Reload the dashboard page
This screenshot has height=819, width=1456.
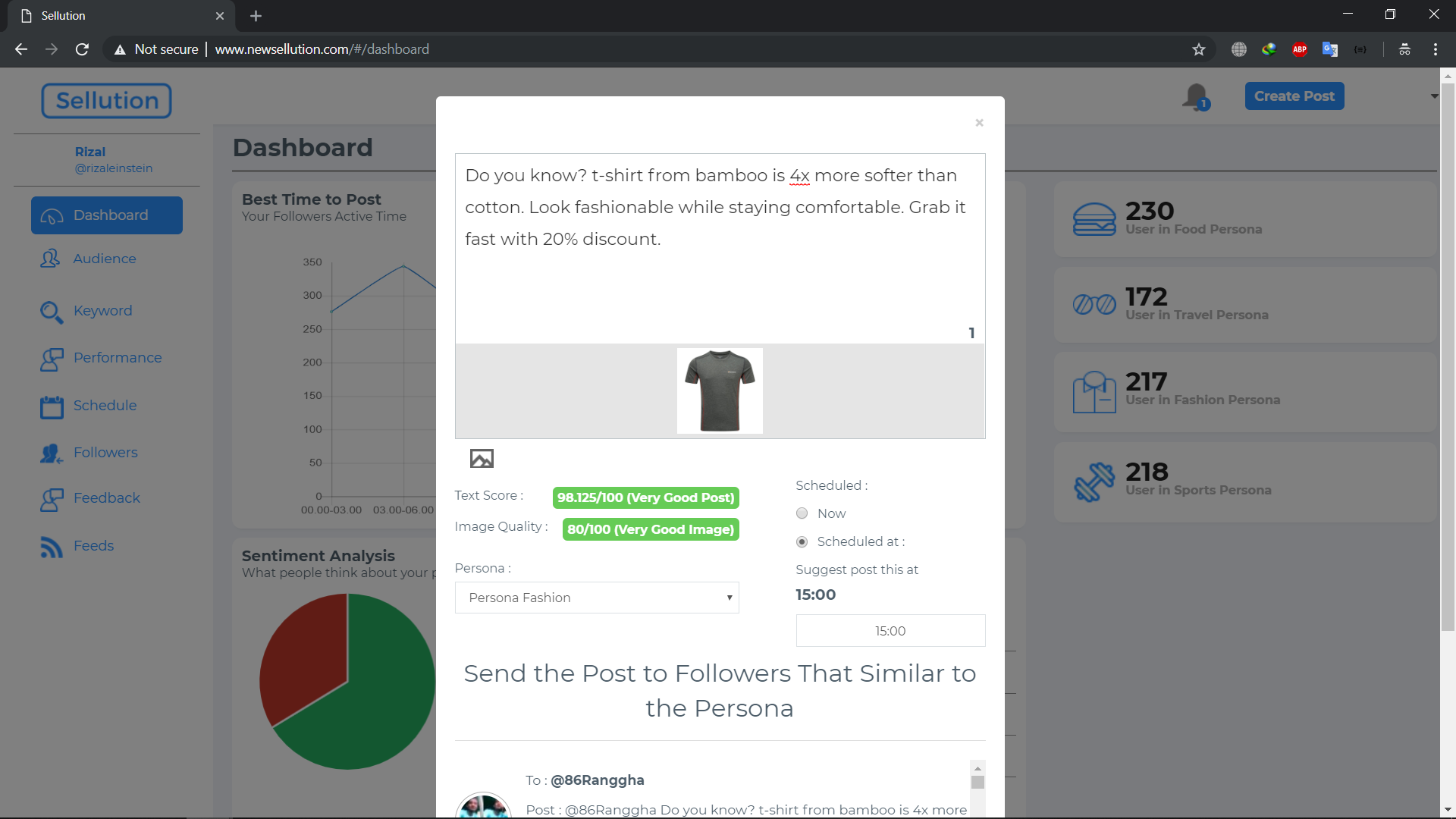(x=82, y=49)
